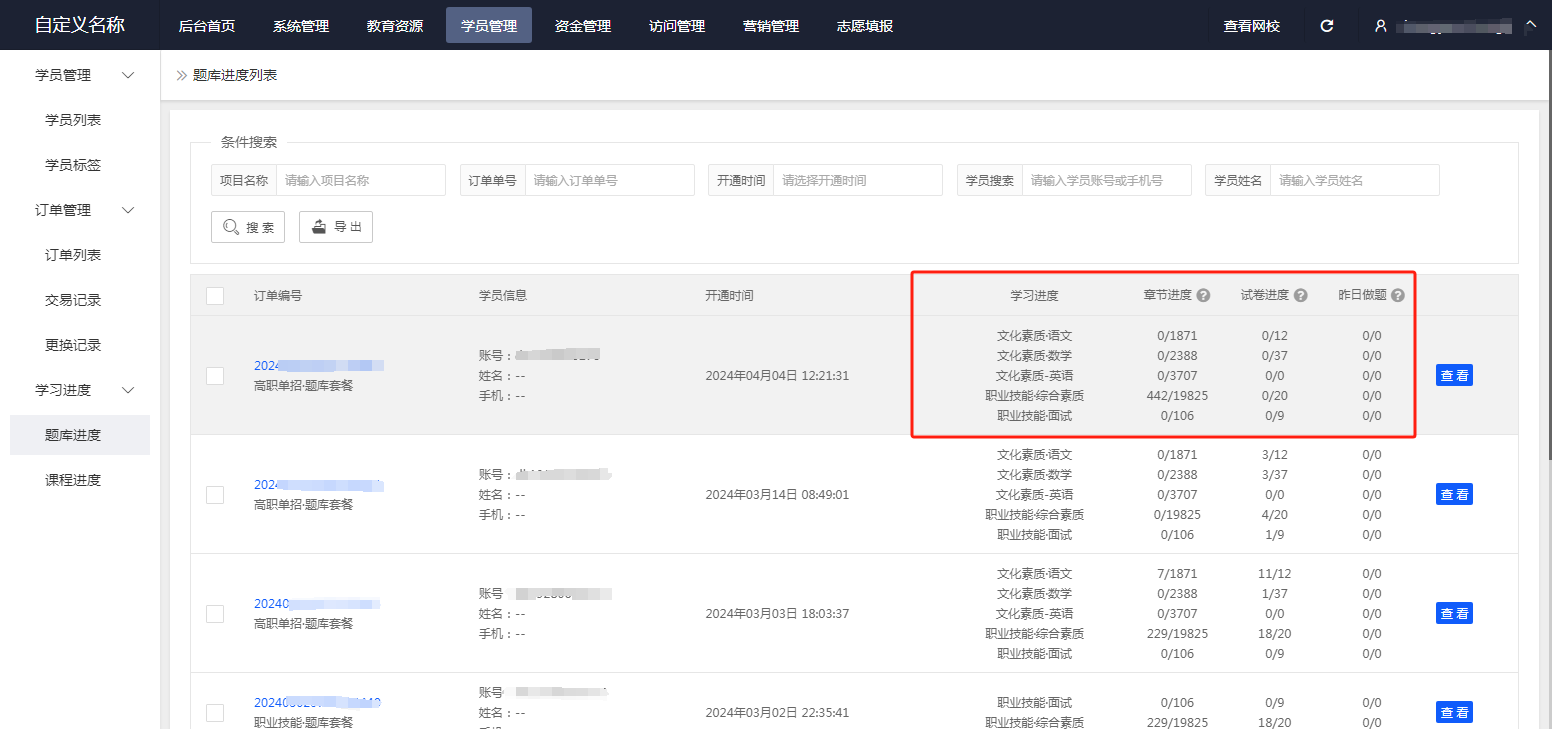Collapse the 学习进度 sidebar group
The height and width of the screenshot is (729, 1552).
(128, 390)
